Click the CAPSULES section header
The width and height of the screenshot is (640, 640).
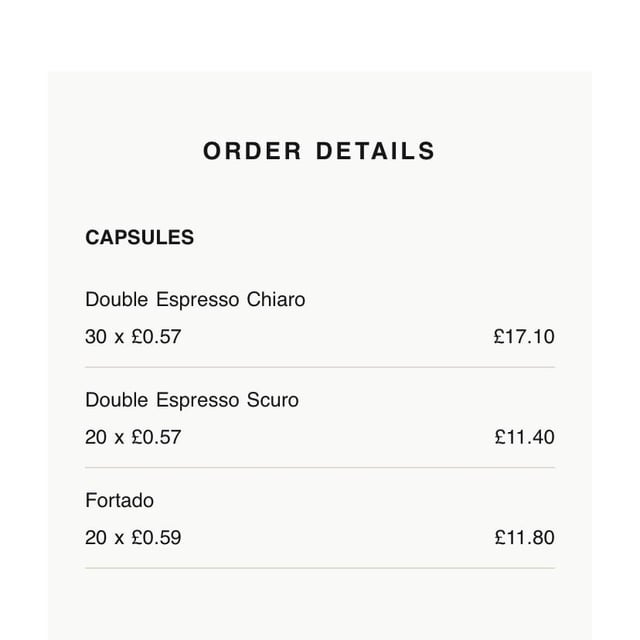(x=139, y=238)
